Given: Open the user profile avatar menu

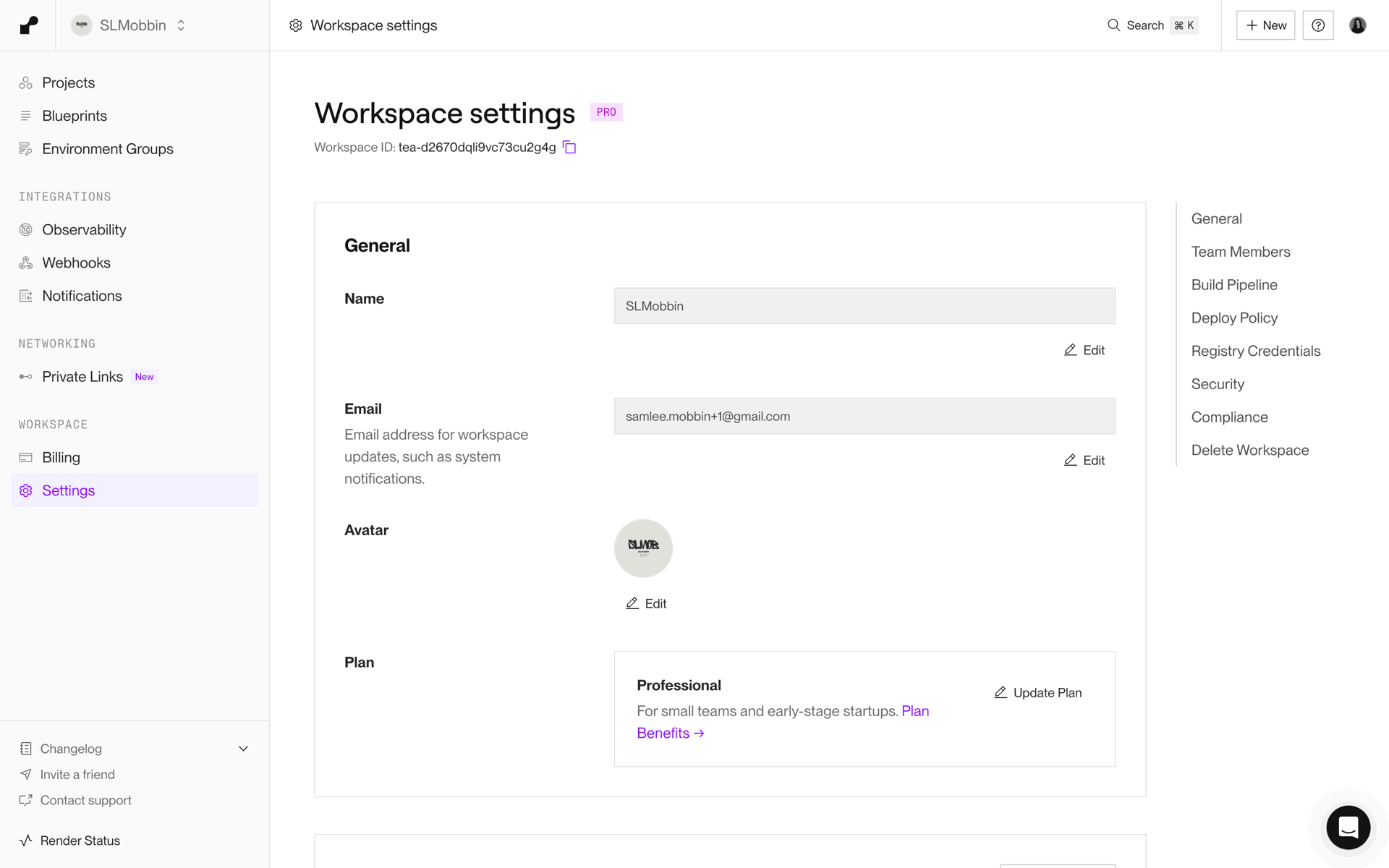Looking at the screenshot, I should tap(1358, 25).
